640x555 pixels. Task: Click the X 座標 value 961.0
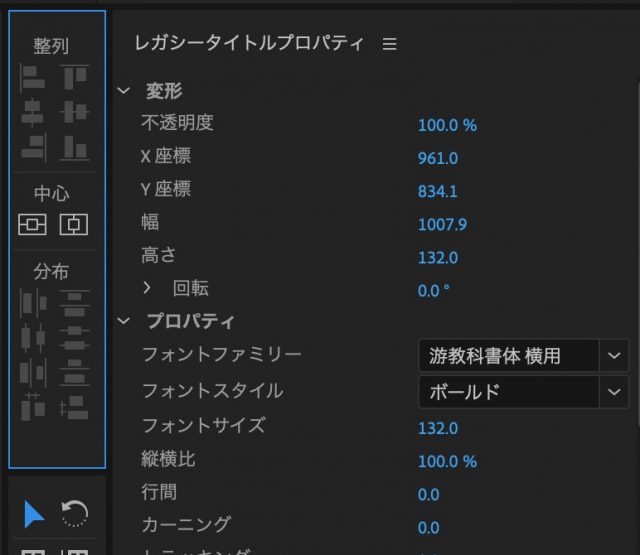pyautogui.click(x=437, y=158)
